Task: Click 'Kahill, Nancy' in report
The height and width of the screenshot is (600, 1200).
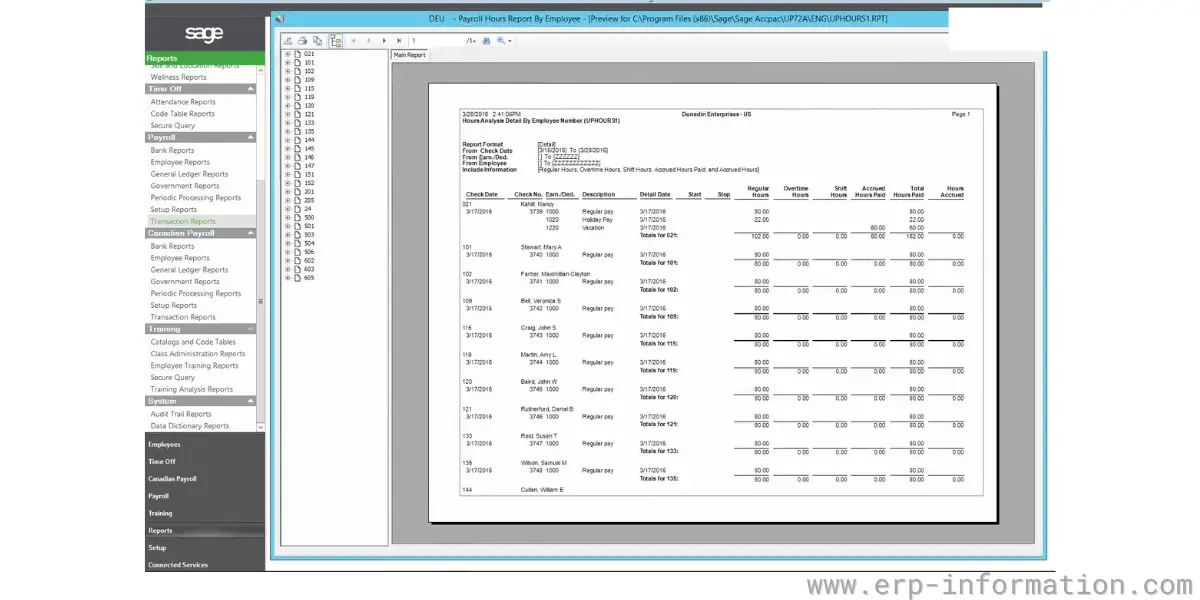Action: (x=538, y=204)
